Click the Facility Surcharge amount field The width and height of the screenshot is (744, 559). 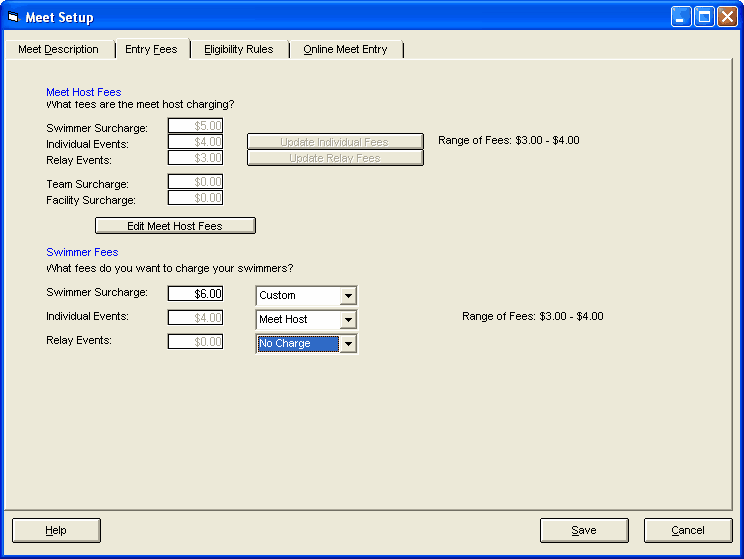pos(195,198)
